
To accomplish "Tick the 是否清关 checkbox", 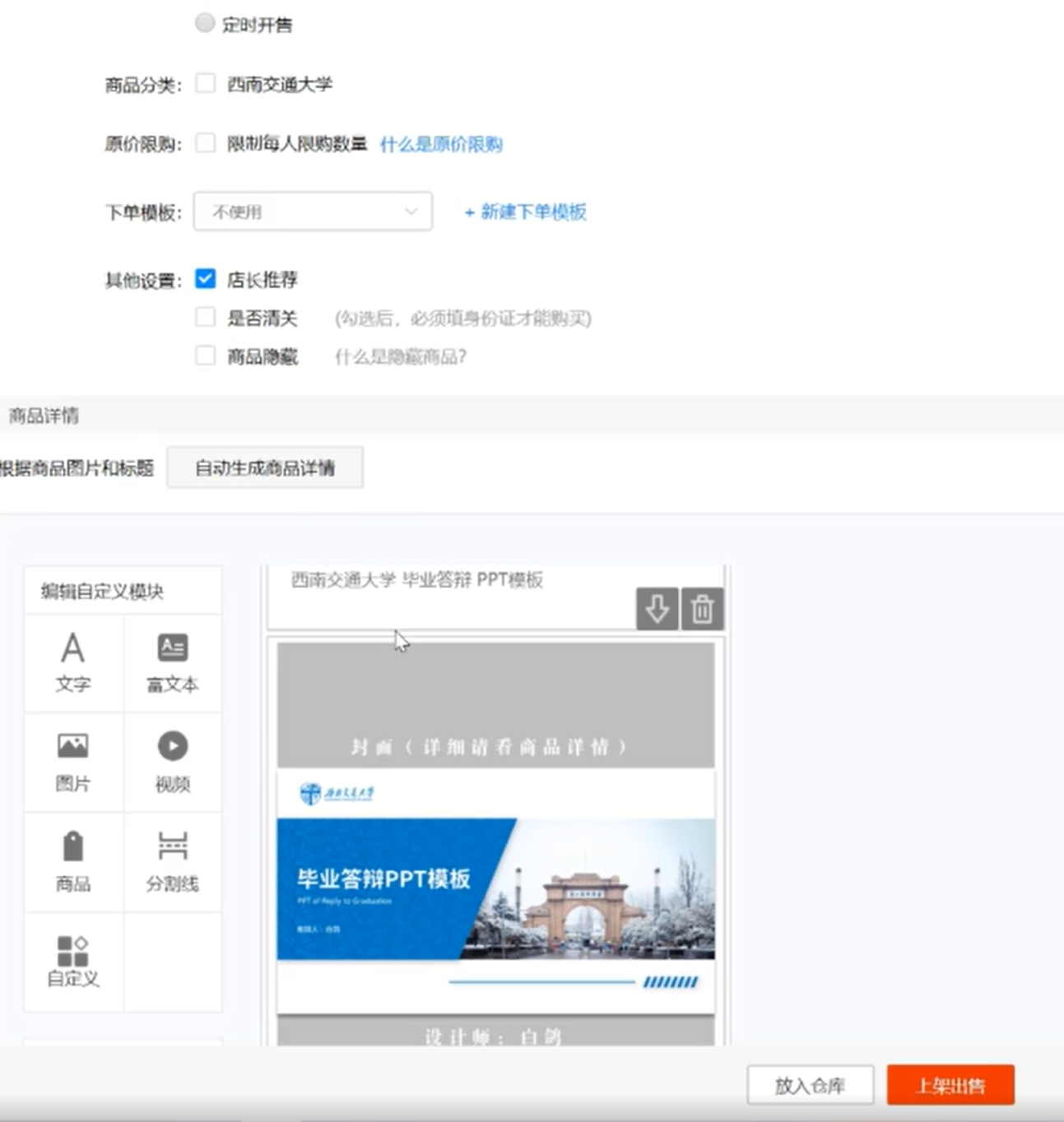I will point(205,317).
